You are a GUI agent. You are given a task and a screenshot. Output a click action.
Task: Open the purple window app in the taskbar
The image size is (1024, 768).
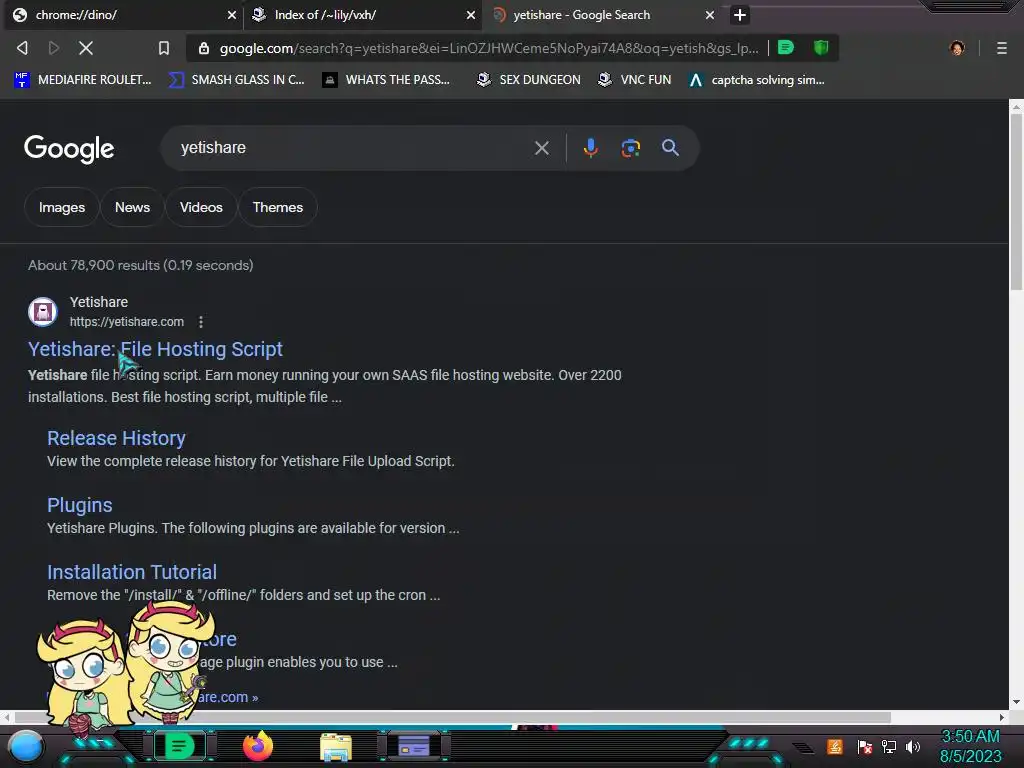click(x=414, y=746)
